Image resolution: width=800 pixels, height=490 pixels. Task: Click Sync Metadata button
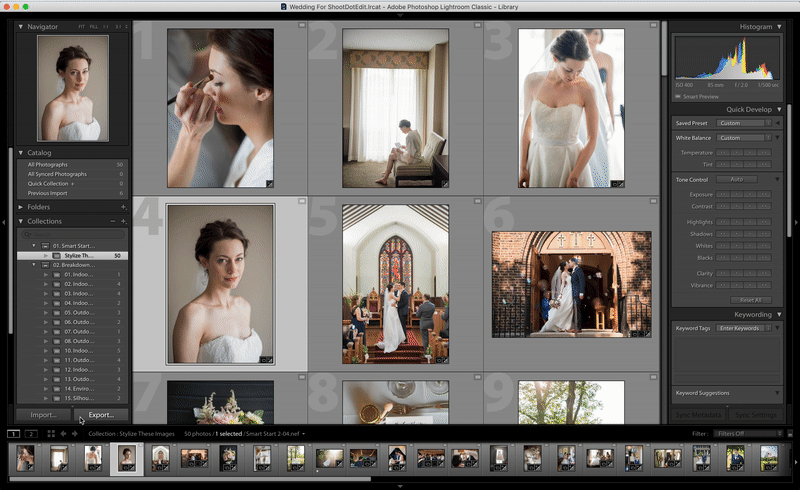point(698,415)
